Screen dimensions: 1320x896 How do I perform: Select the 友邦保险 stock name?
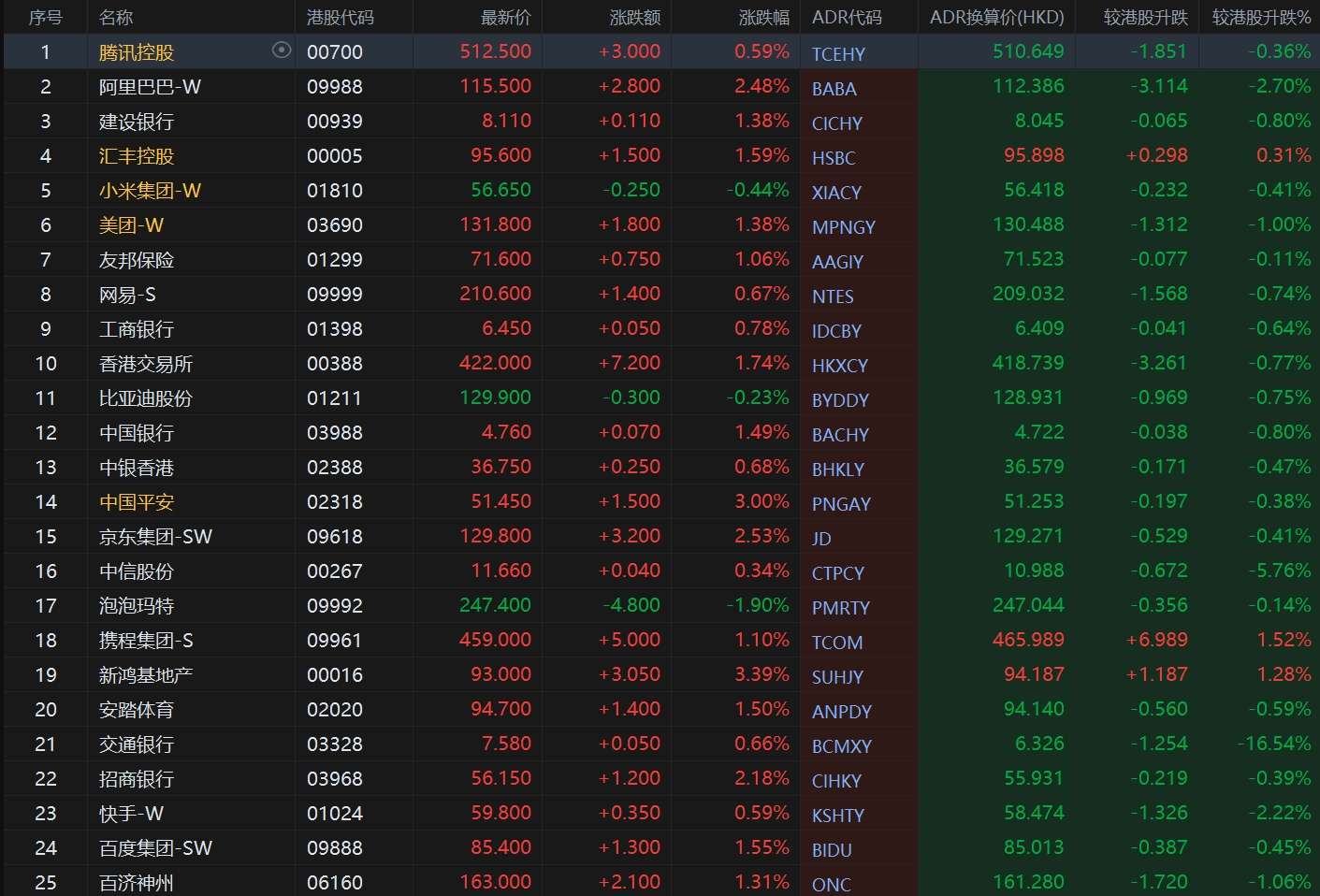(x=137, y=260)
